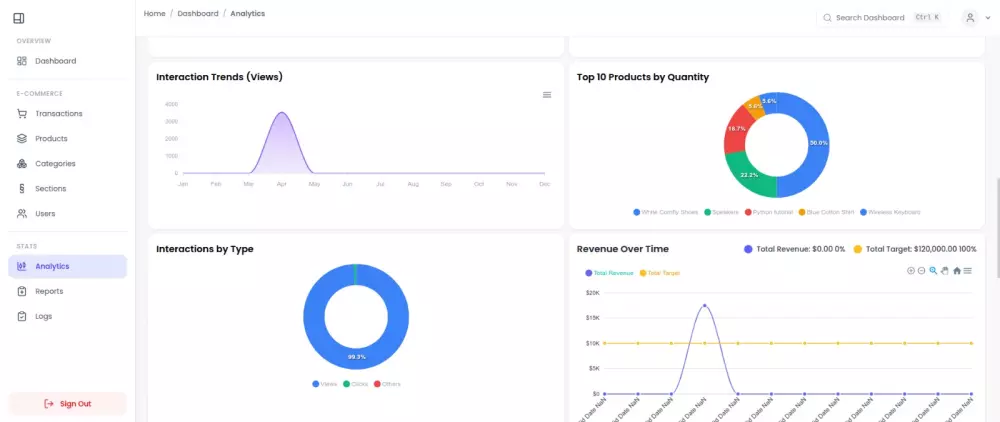Open the Revenue Over Time chart hamburger menu

click(967, 271)
